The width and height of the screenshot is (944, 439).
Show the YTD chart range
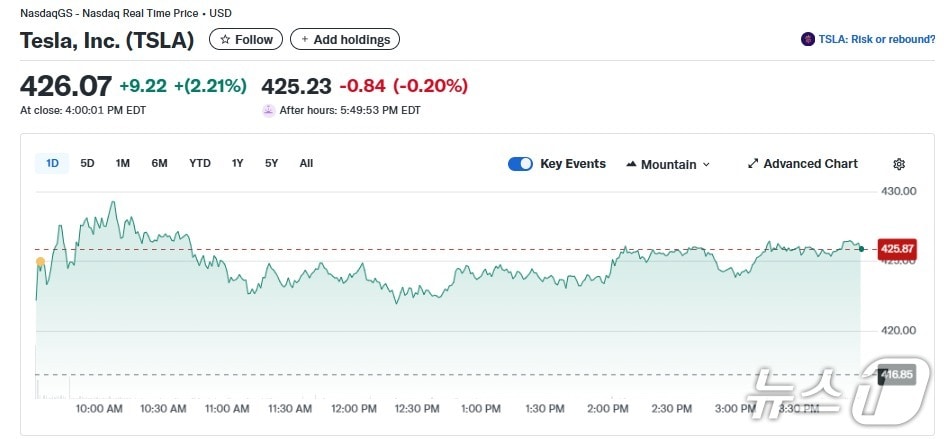point(200,163)
